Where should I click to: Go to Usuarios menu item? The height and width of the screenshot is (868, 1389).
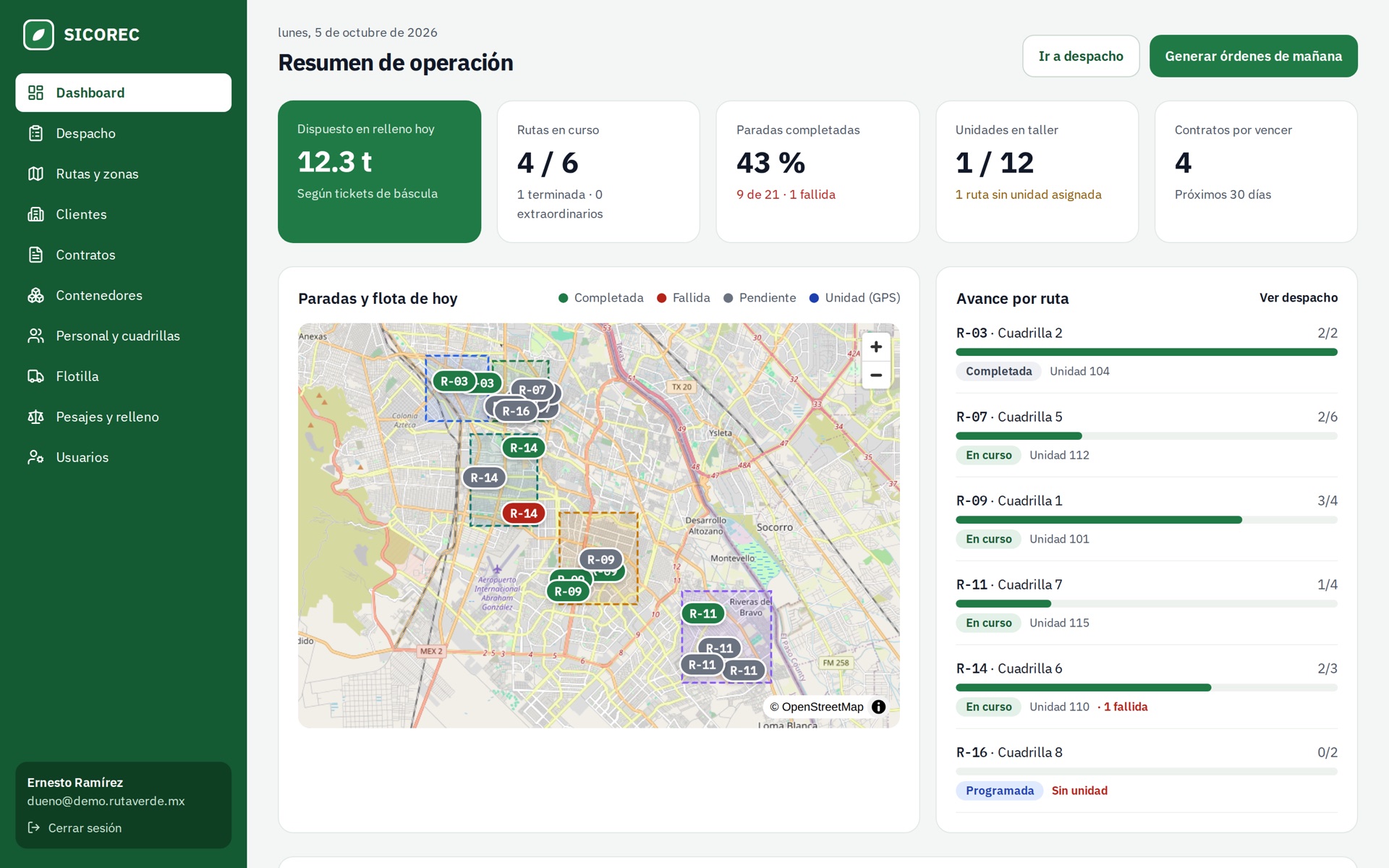[124, 457]
